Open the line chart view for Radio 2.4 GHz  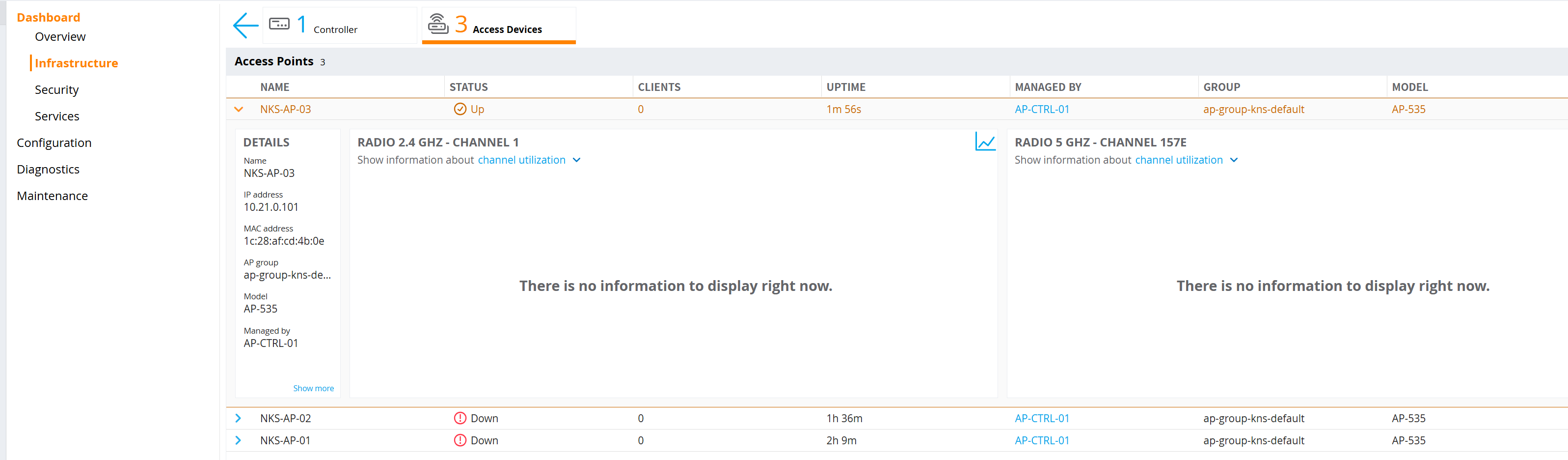pos(985,143)
